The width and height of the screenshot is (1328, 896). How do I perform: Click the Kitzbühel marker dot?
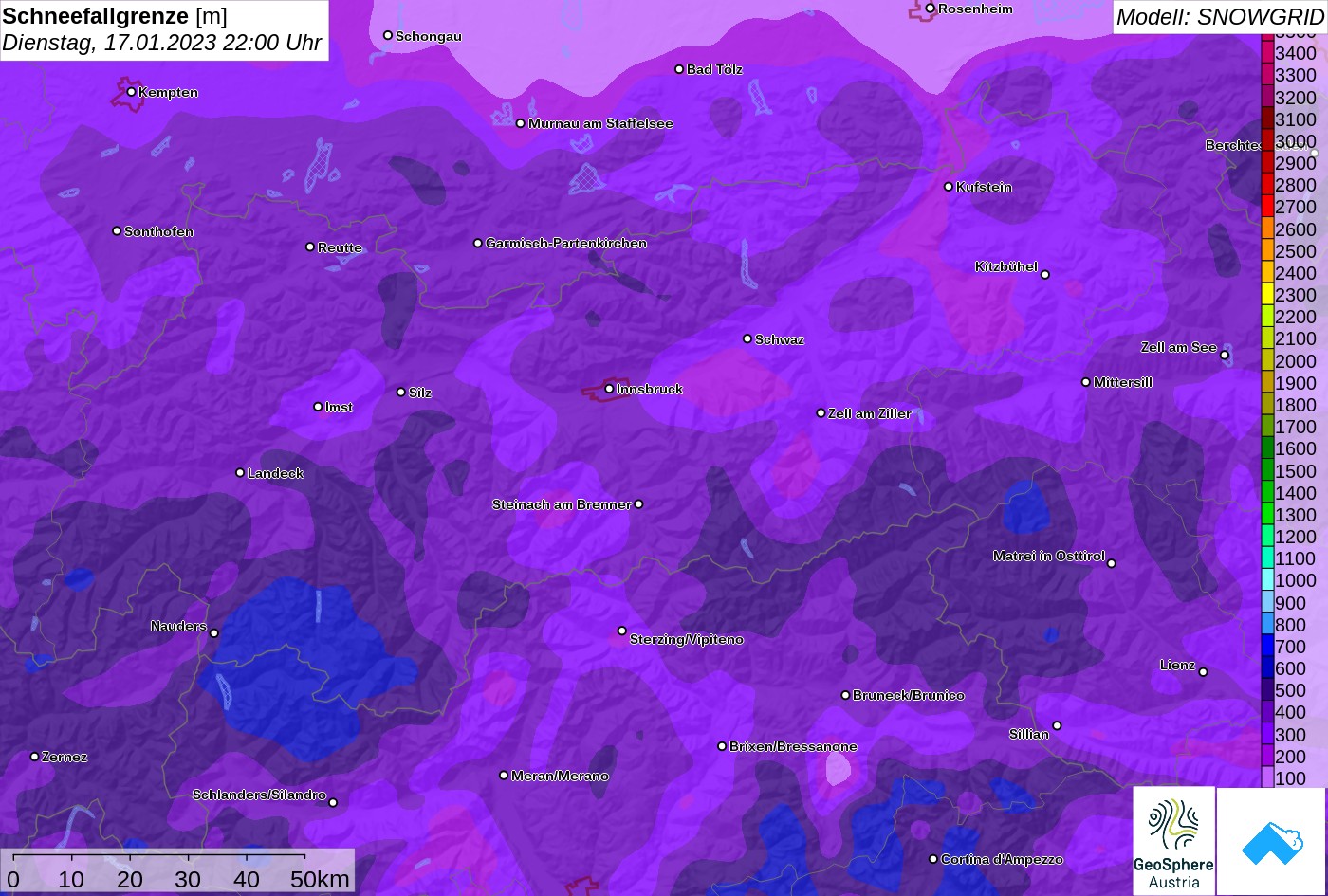coord(1045,275)
